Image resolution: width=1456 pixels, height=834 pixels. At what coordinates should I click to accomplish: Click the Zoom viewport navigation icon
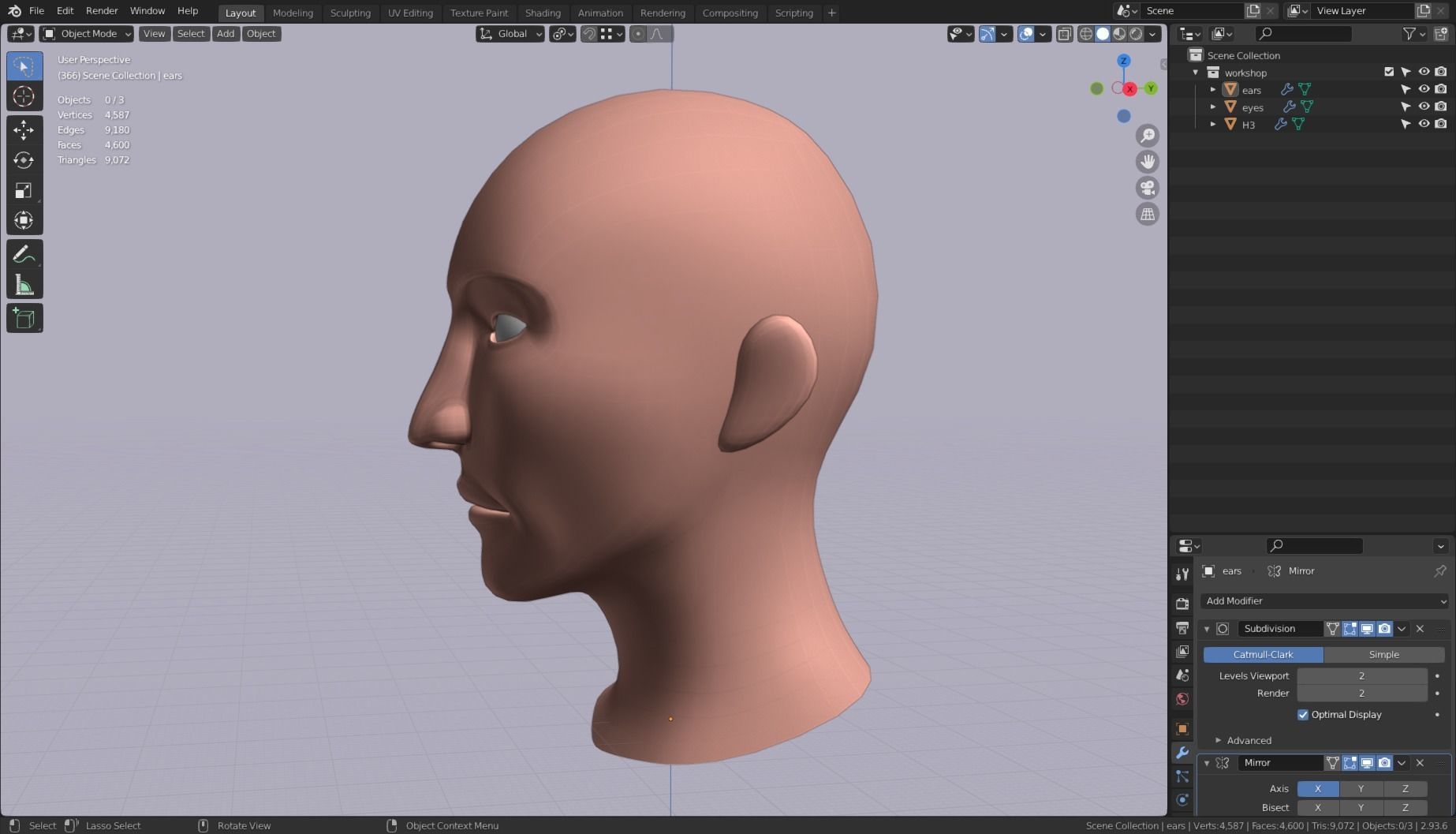pos(1148,136)
